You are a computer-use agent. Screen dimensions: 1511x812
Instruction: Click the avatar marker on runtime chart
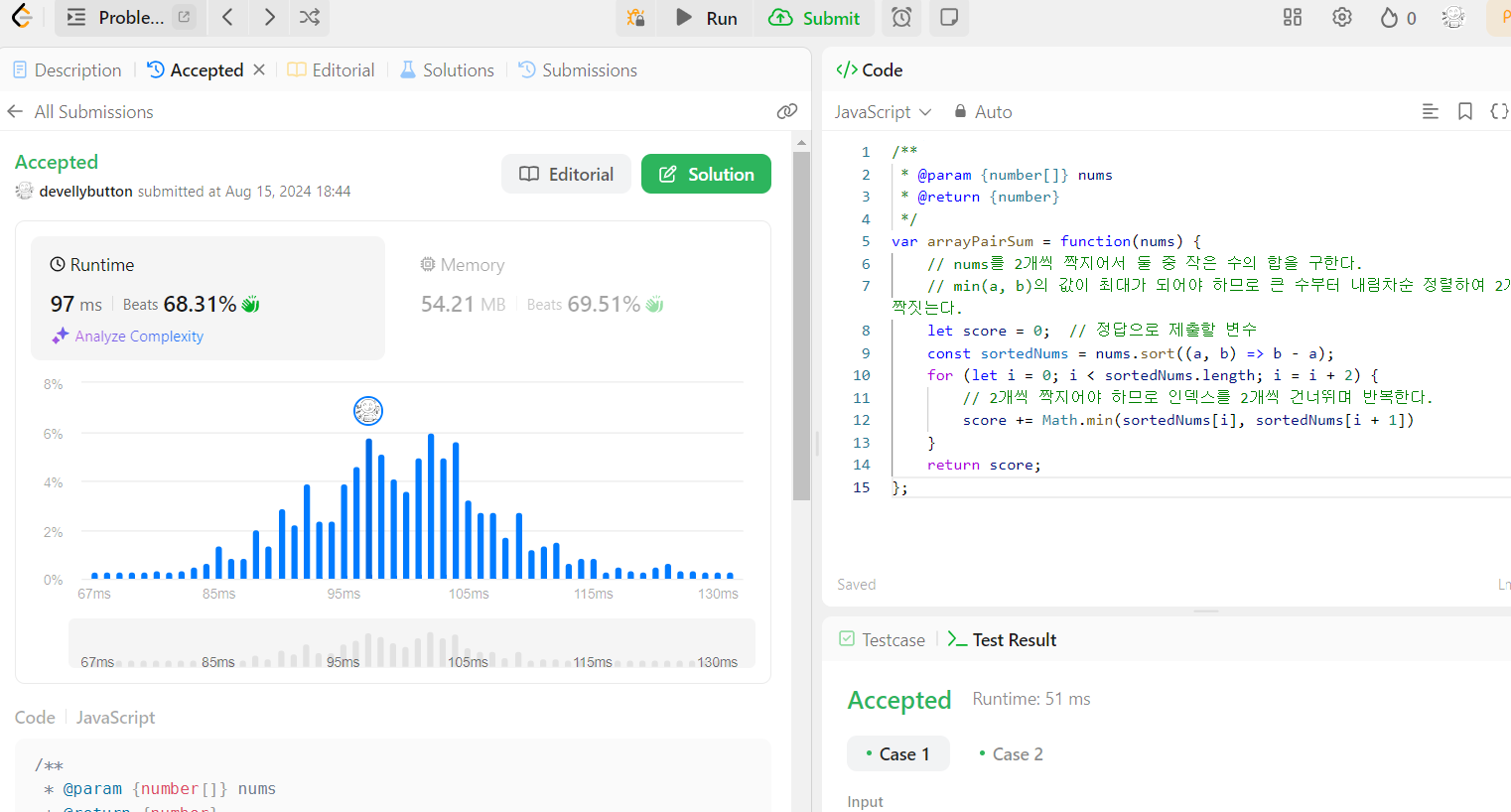[368, 410]
